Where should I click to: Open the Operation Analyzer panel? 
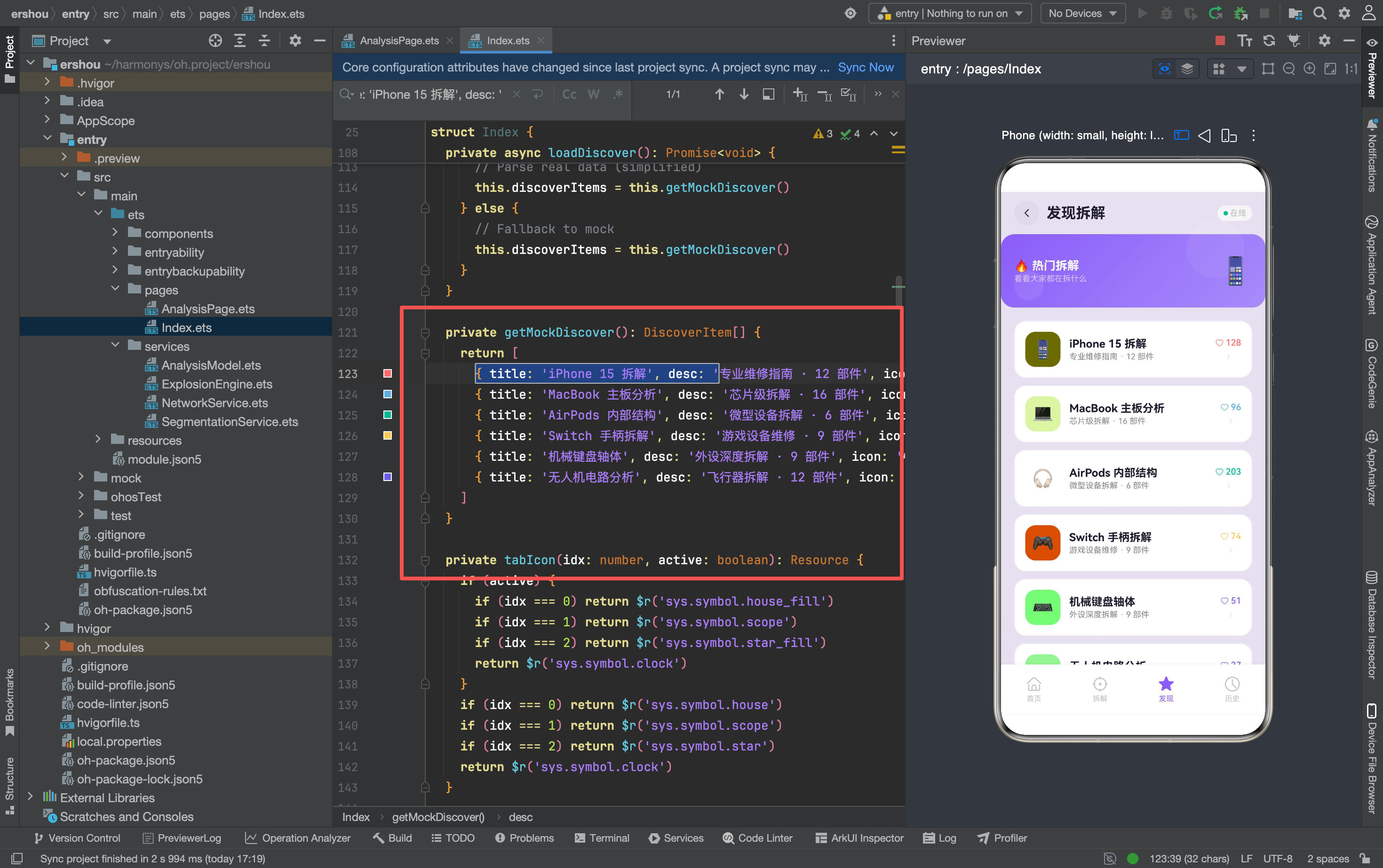pyautogui.click(x=297, y=837)
